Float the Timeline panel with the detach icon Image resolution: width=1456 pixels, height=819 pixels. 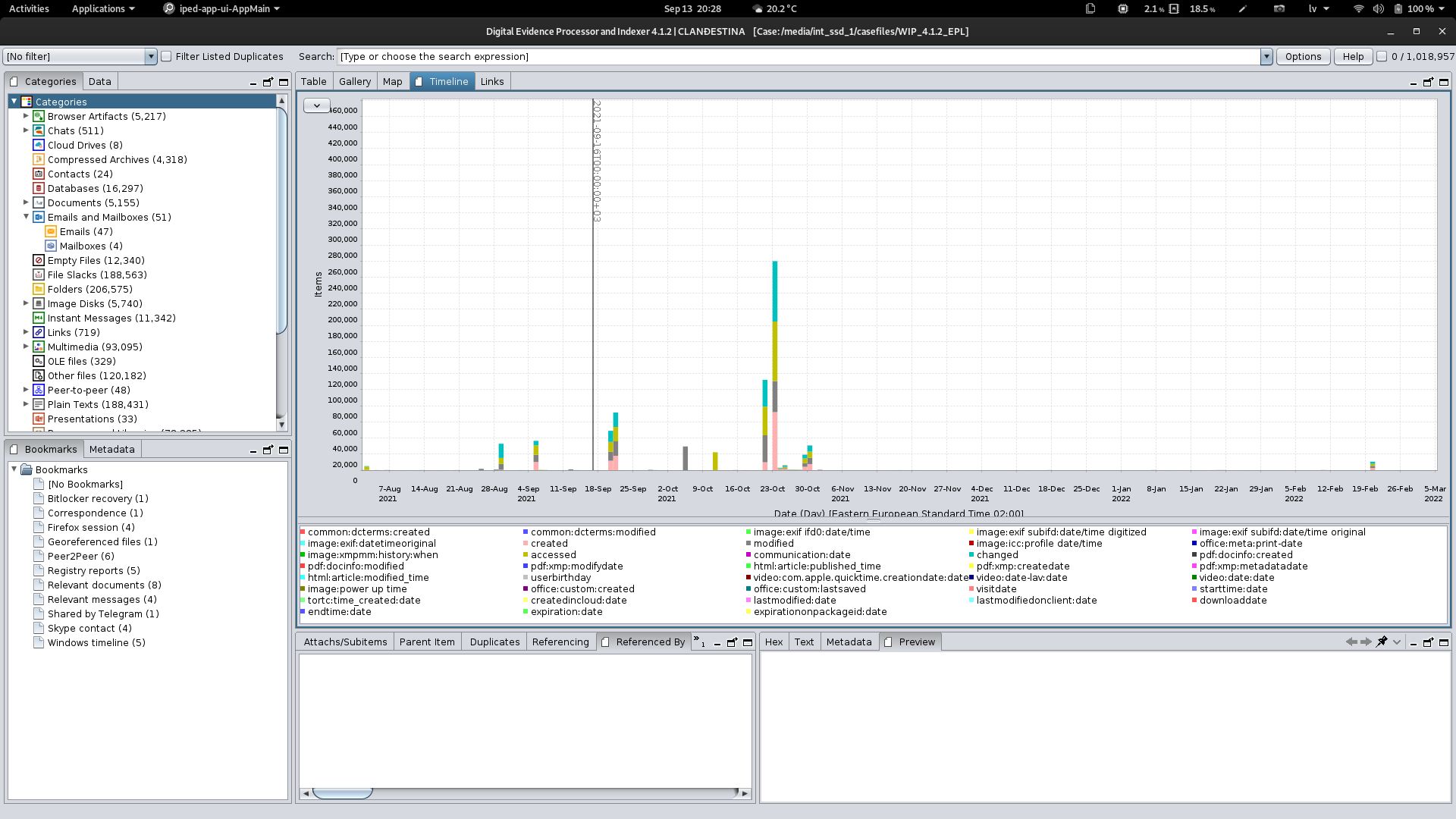tap(1428, 82)
